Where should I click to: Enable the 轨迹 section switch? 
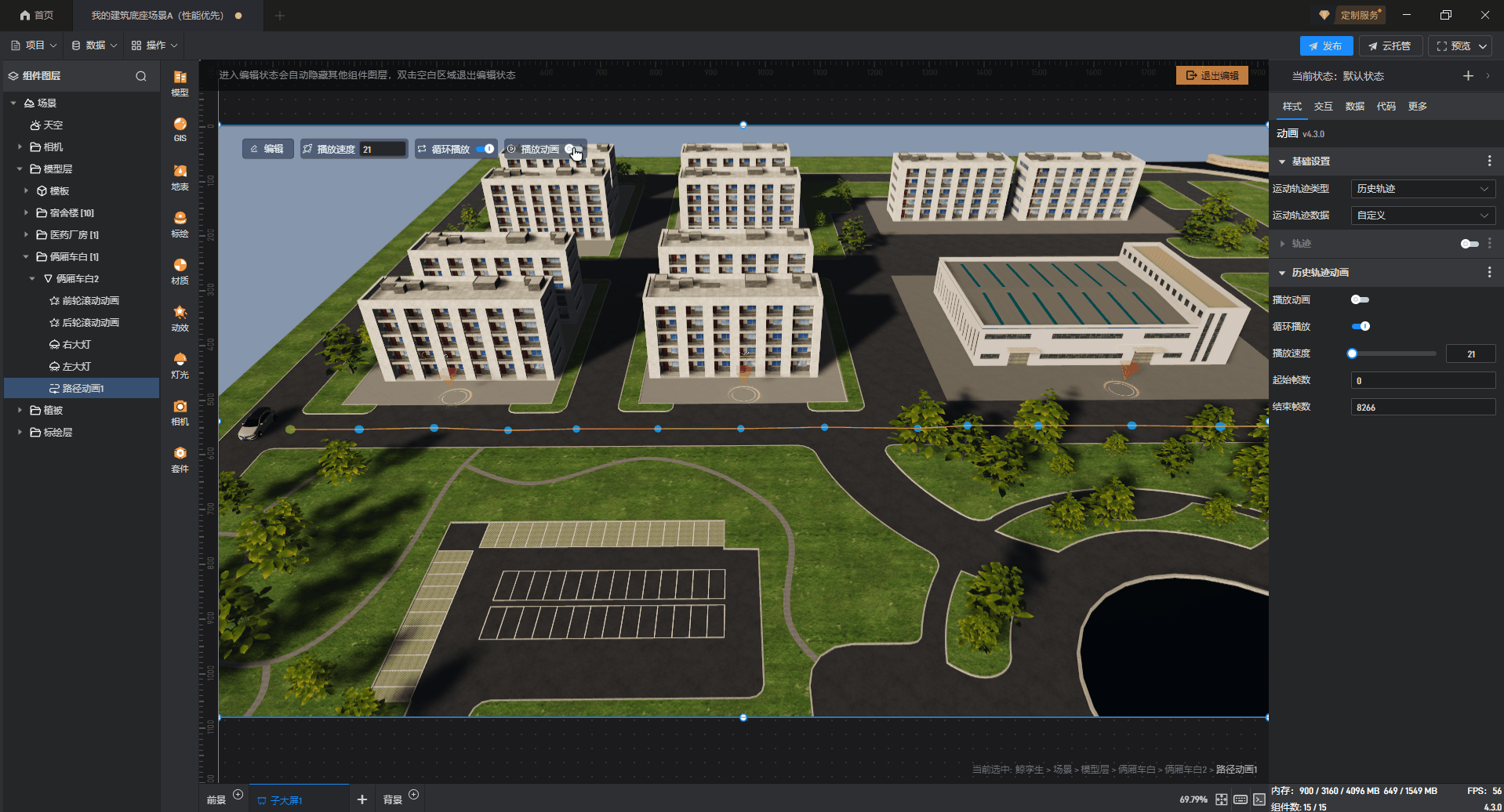tap(1469, 244)
